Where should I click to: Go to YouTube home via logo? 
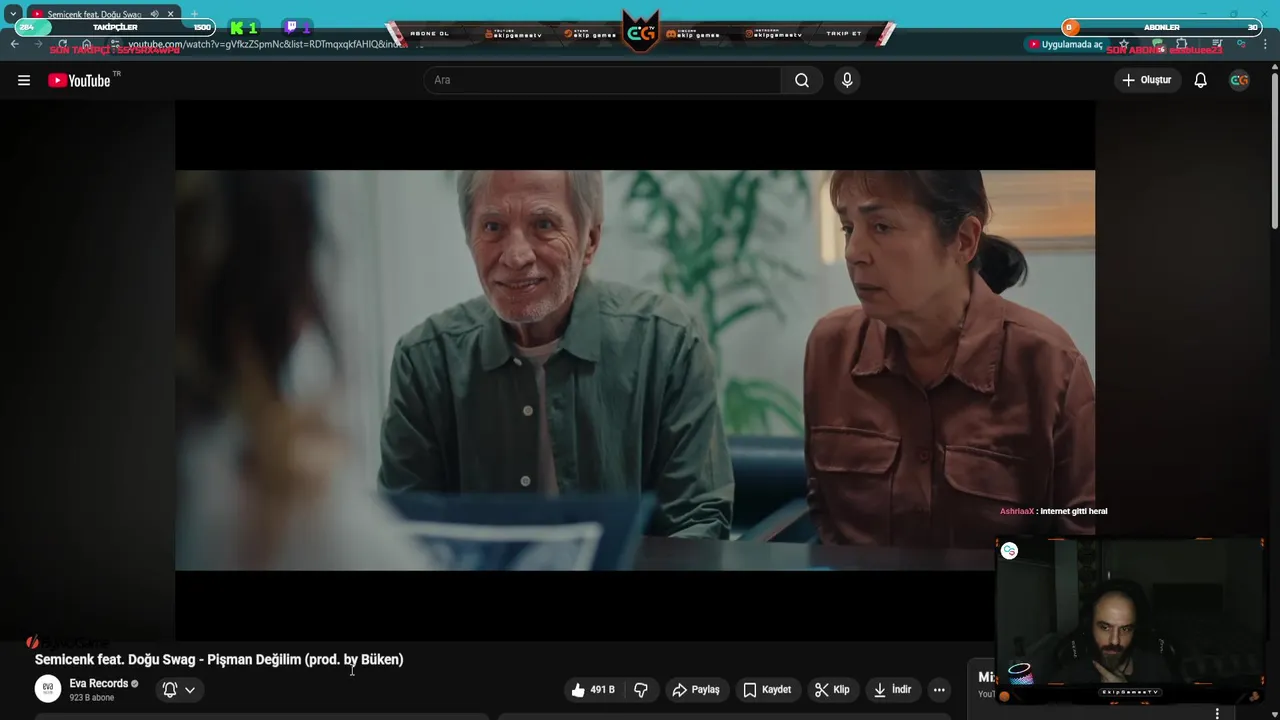79,80
